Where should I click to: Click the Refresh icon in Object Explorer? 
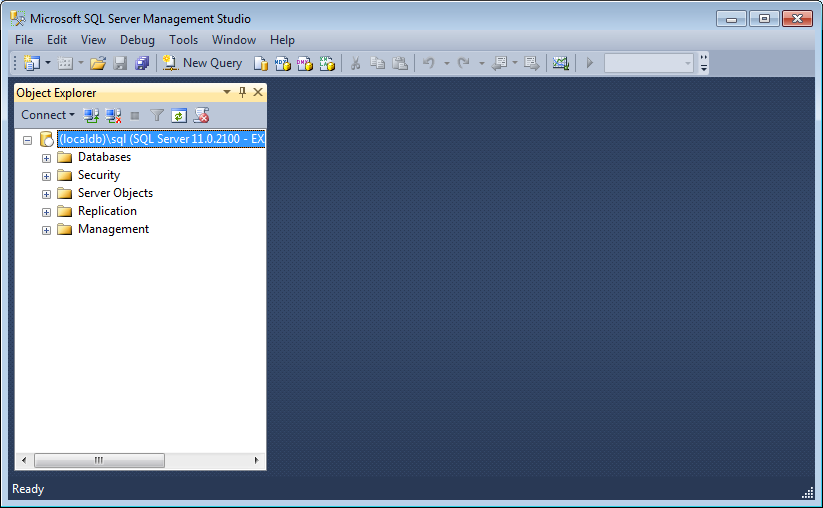click(179, 115)
